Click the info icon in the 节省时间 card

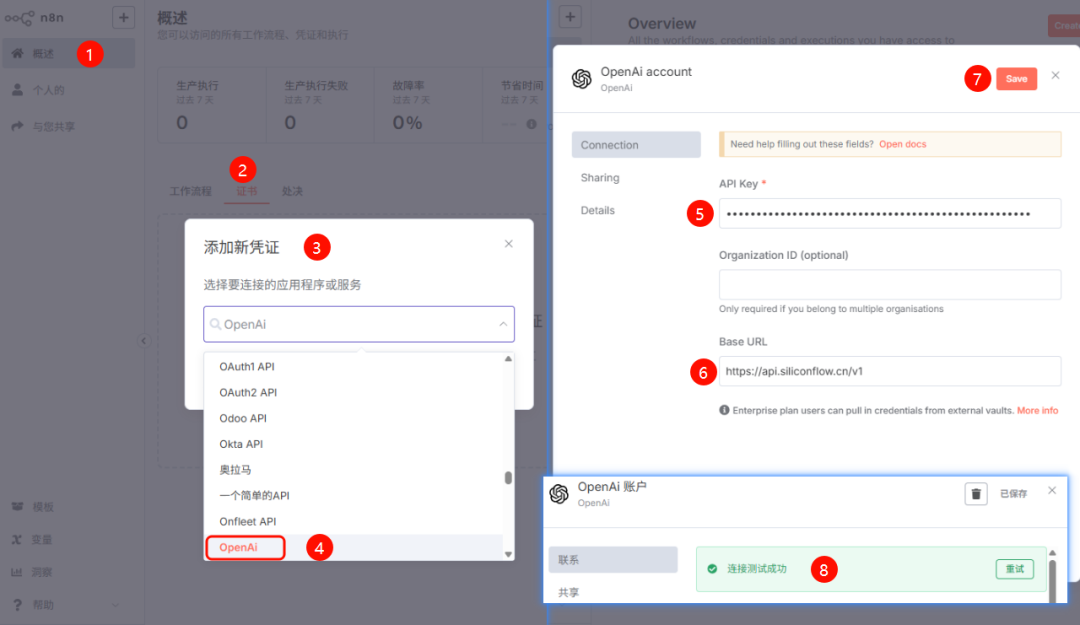pos(531,124)
